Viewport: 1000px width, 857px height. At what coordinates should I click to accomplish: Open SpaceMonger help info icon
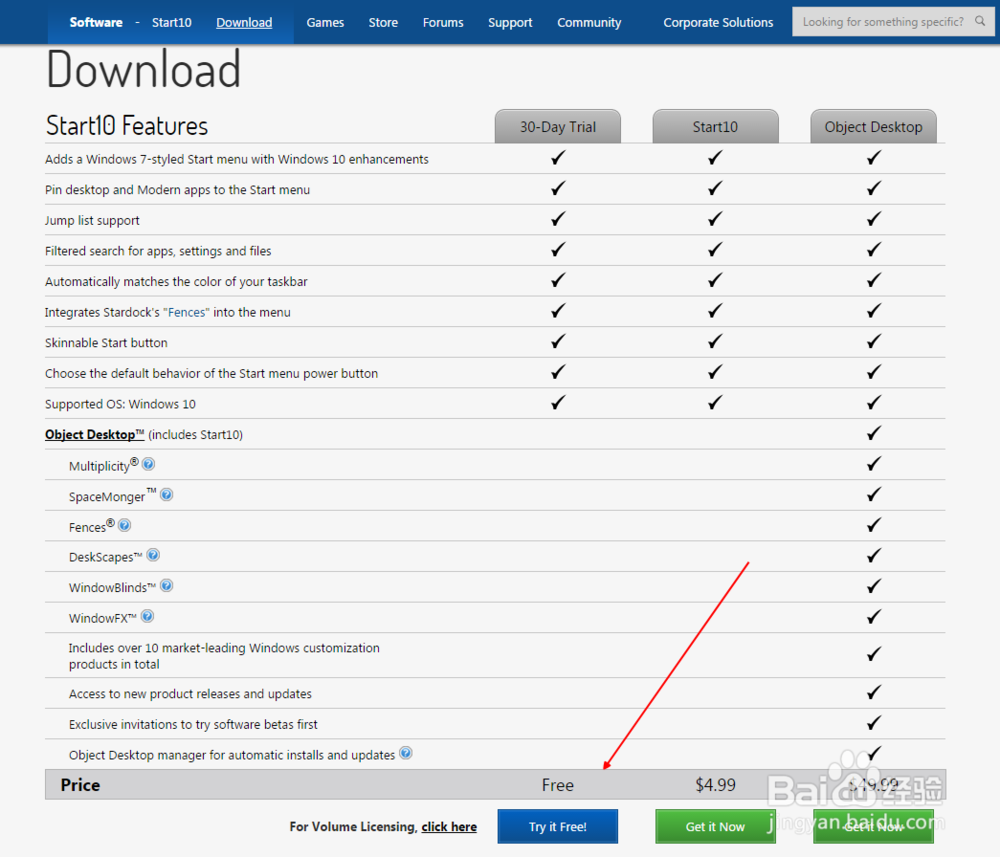166,495
